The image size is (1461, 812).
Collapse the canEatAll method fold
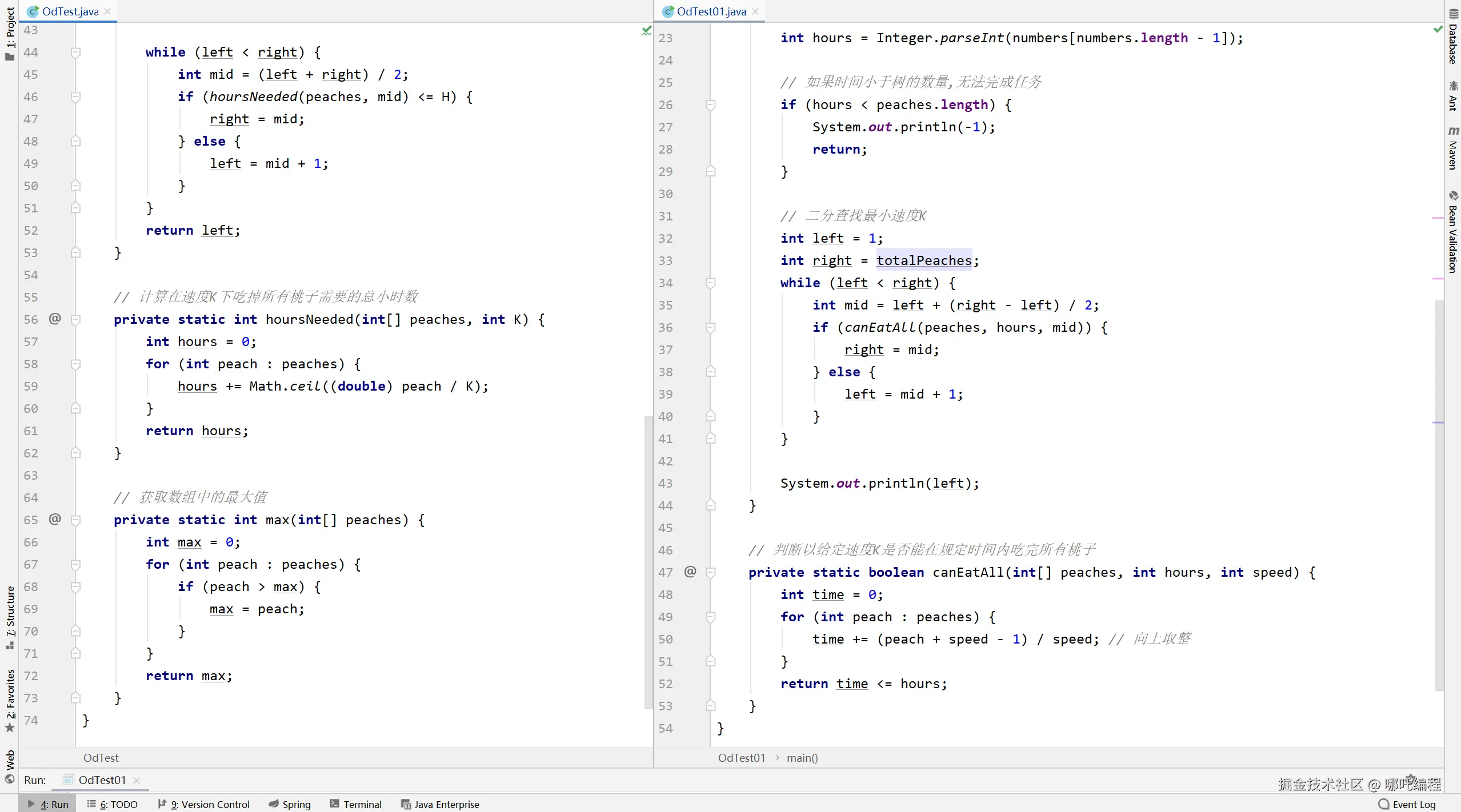coord(711,573)
